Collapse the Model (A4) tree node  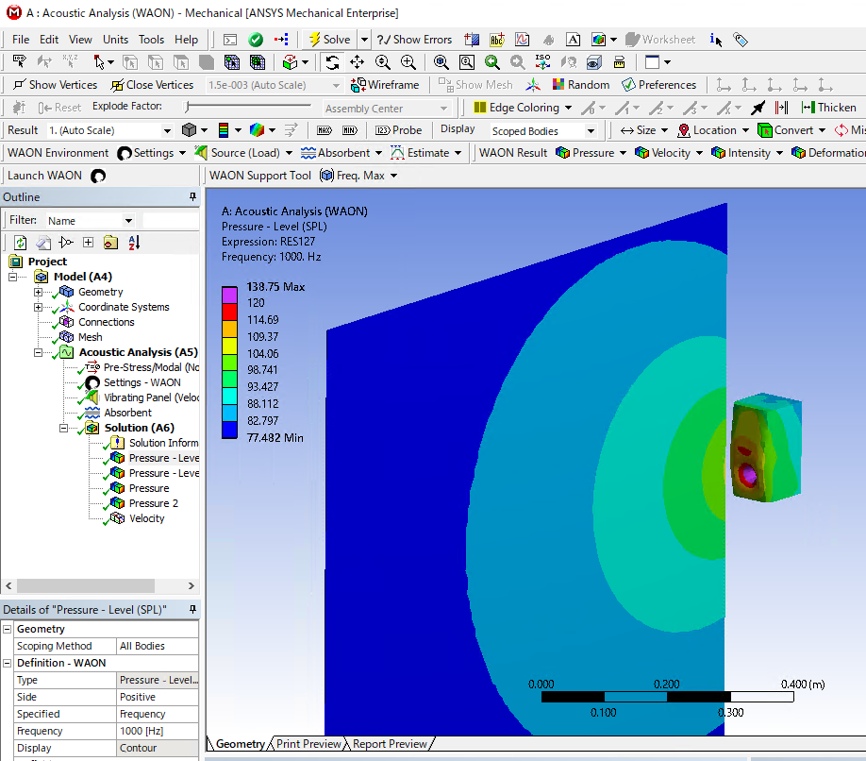pos(12,277)
